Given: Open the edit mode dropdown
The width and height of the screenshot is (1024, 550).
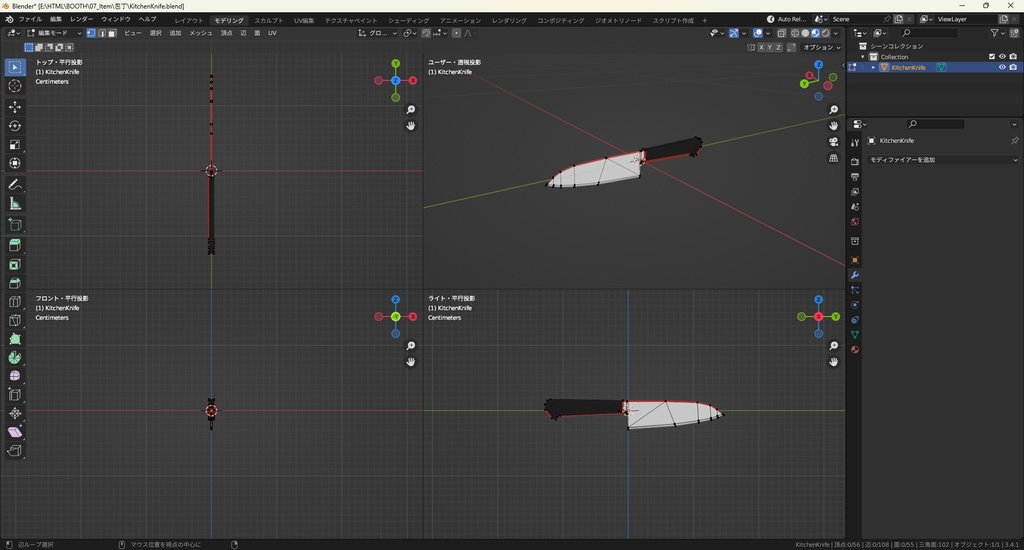Looking at the screenshot, I should pyautogui.click(x=54, y=33).
